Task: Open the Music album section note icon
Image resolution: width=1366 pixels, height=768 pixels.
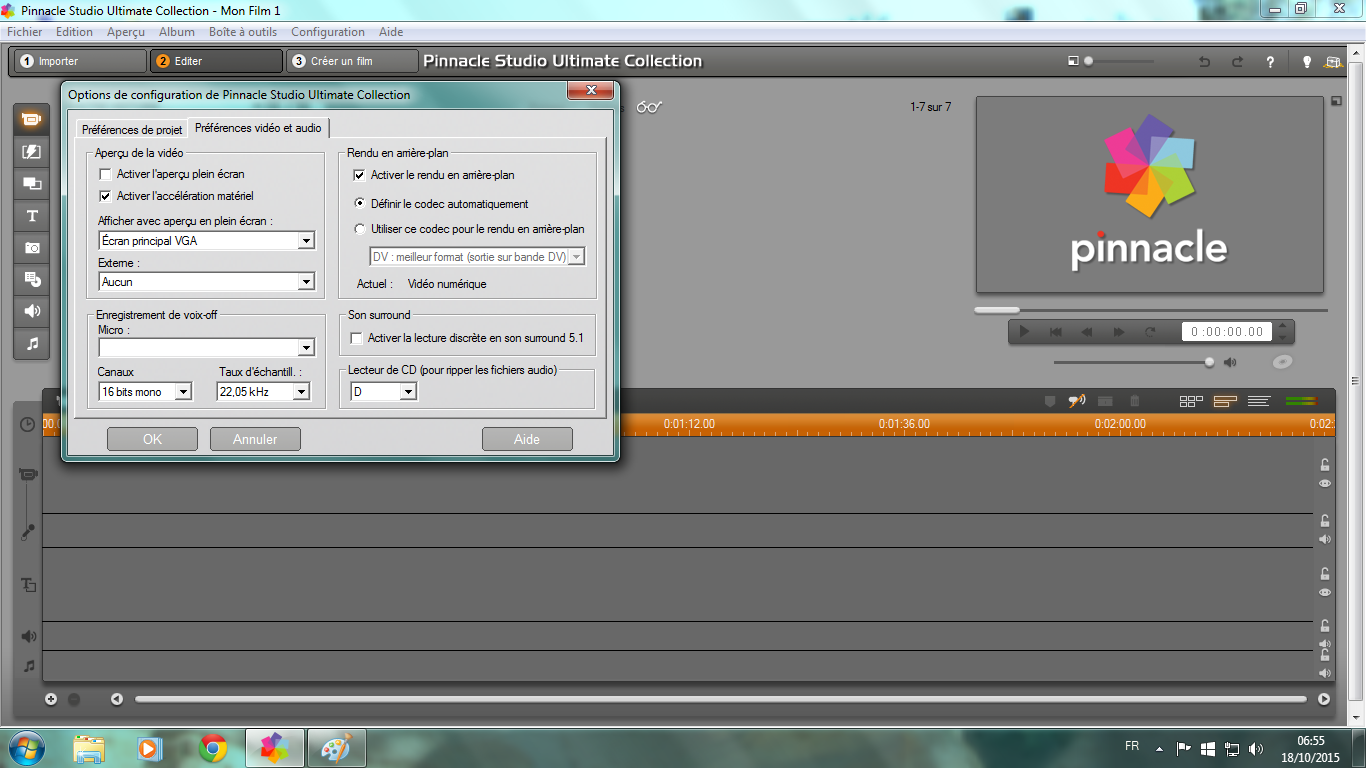Action: point(32,343)
